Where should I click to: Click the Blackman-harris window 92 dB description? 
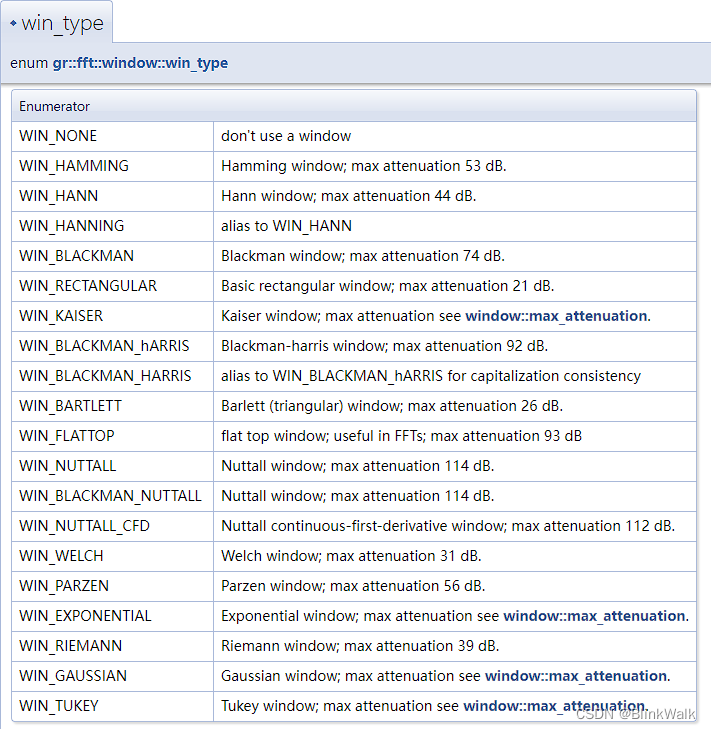coord(385,346)
